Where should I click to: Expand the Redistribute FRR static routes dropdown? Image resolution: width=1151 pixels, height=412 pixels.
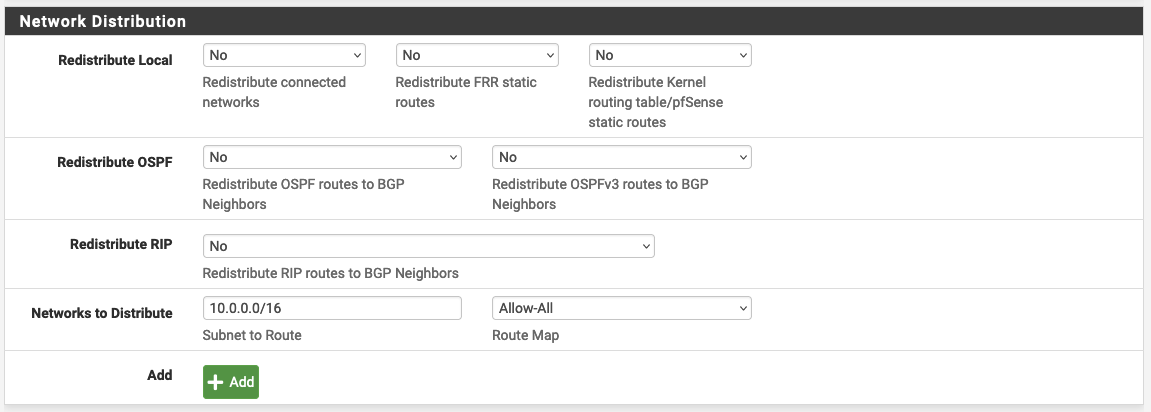(477, 56)
